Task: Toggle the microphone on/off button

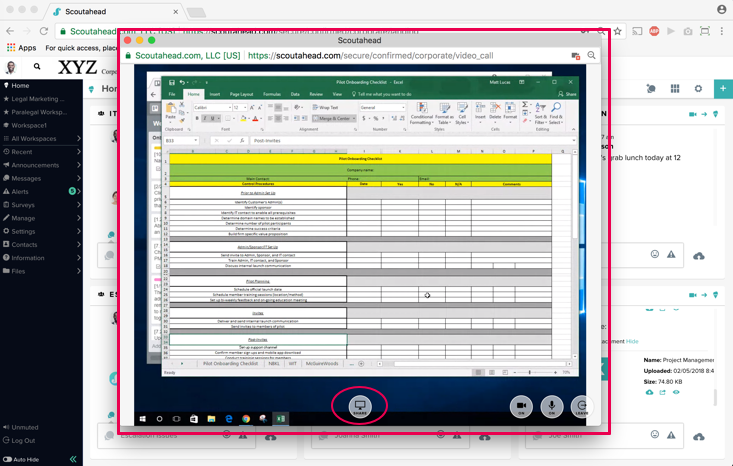Action: click(x=551, y=406)
